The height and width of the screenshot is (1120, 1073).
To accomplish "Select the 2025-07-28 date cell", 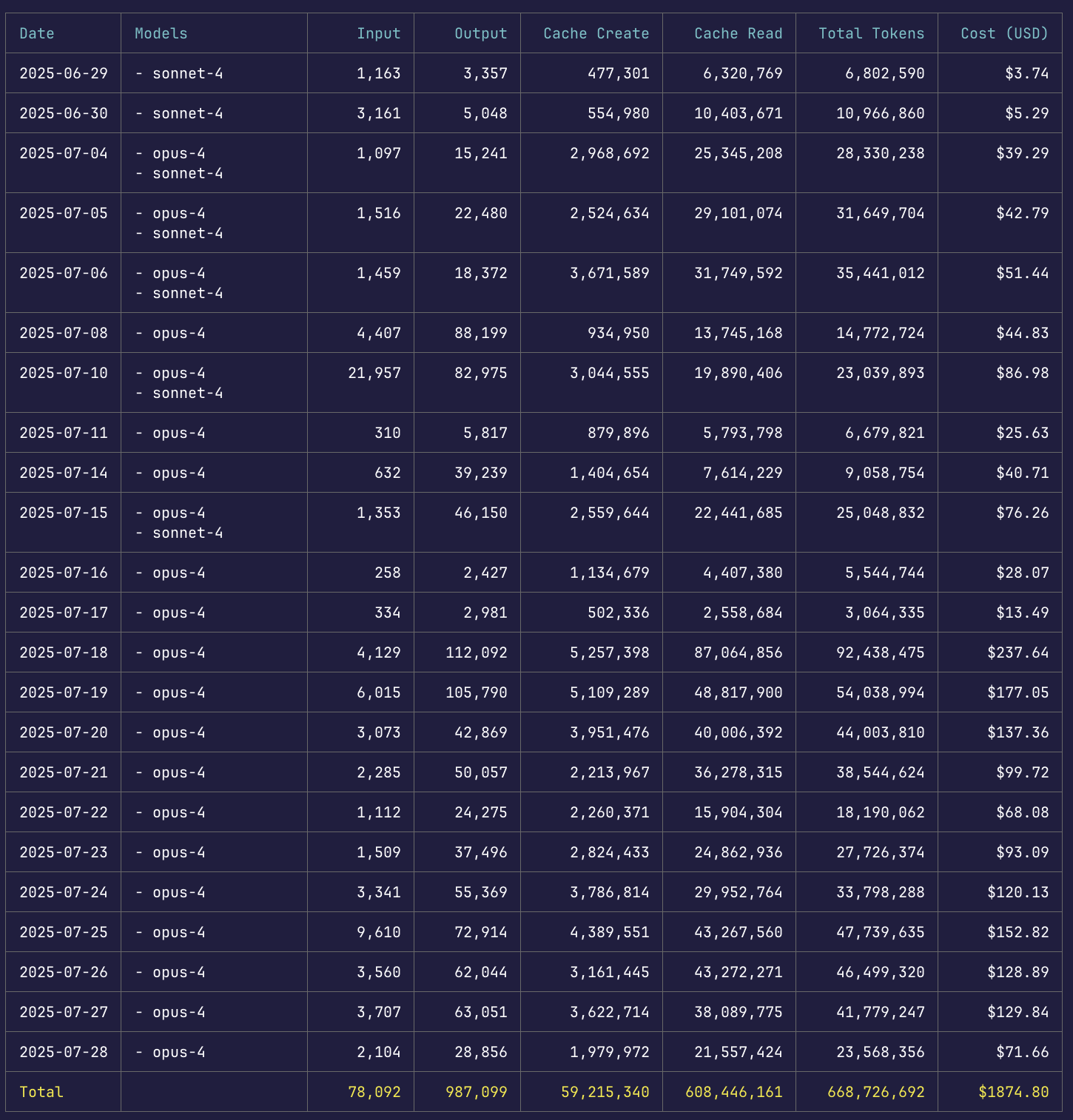I will click(x=64, y=1052).
